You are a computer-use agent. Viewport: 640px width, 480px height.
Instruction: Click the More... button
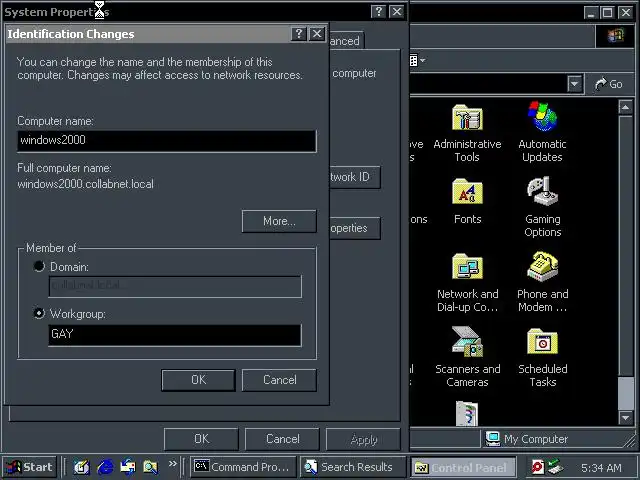(x=279, y=221)
